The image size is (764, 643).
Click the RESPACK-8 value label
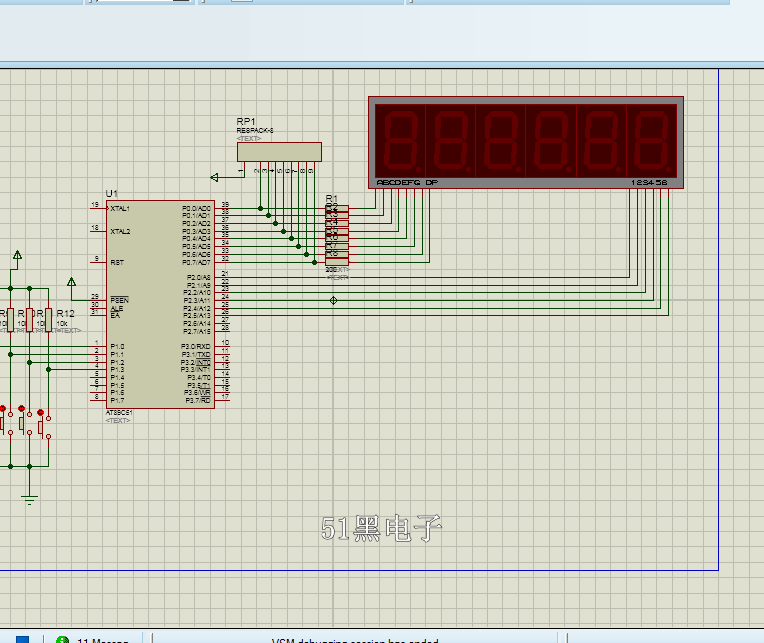pyautogui.click(x=255, y=131)
